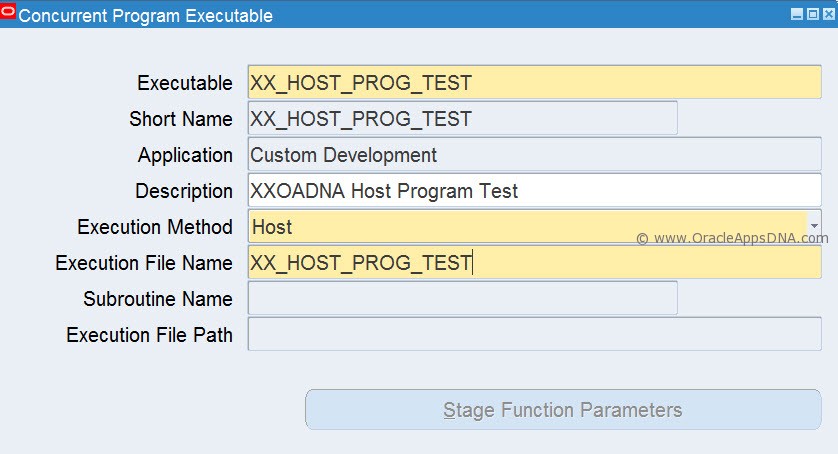
Task: Select the Application field with Custom Development
Action: tap(534, 155)
